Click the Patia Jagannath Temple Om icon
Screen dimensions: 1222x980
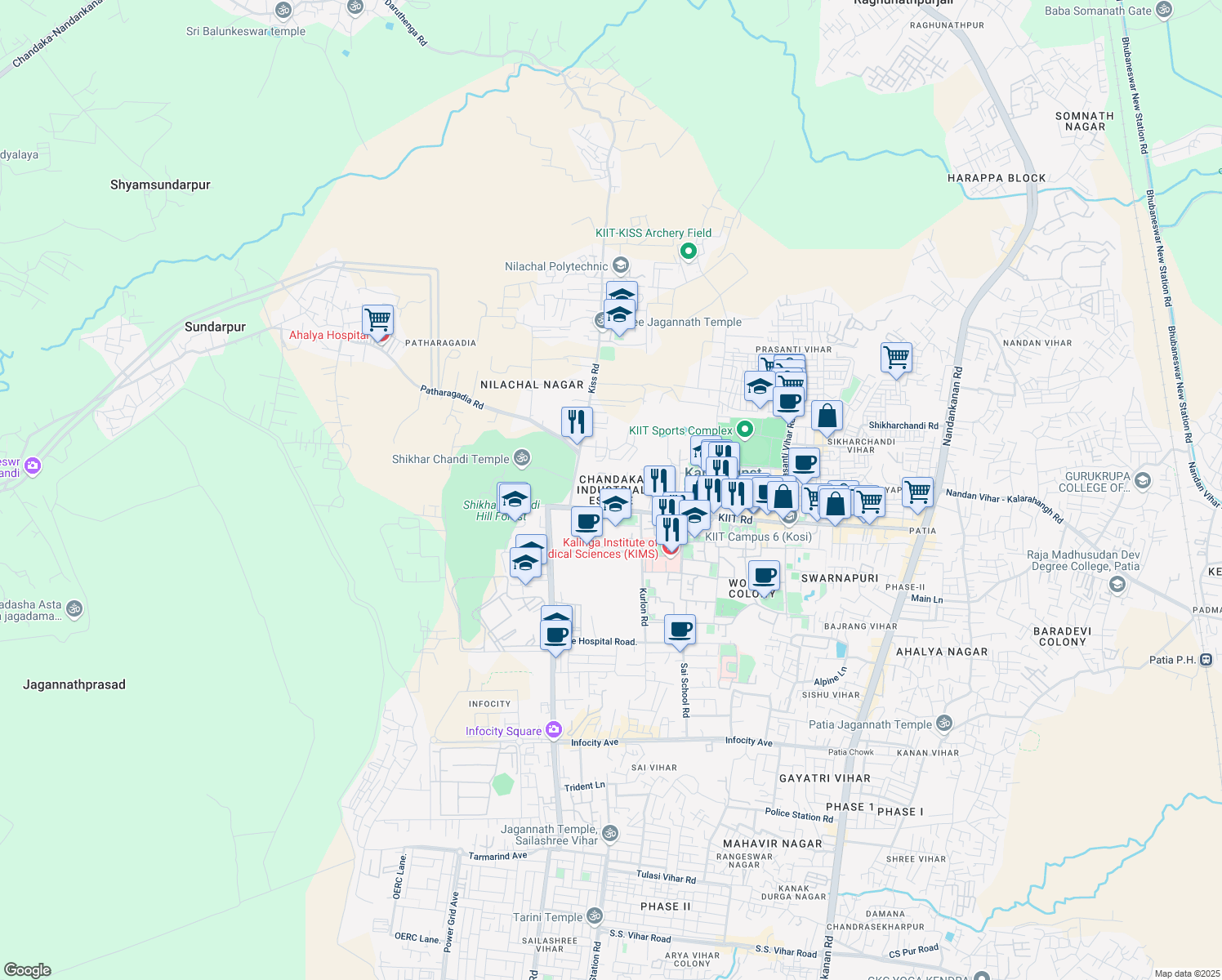944,723
